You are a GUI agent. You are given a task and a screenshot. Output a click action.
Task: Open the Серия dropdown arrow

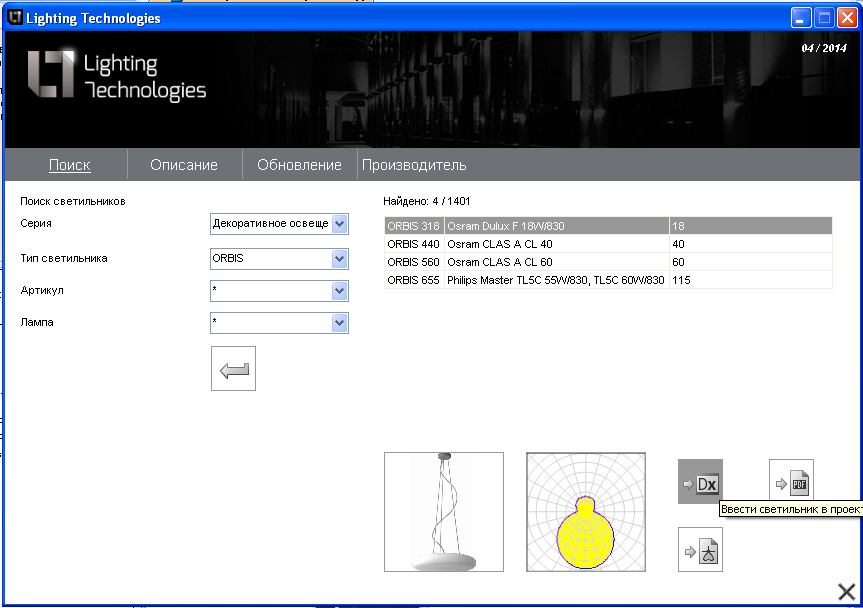tap(340, 224)
